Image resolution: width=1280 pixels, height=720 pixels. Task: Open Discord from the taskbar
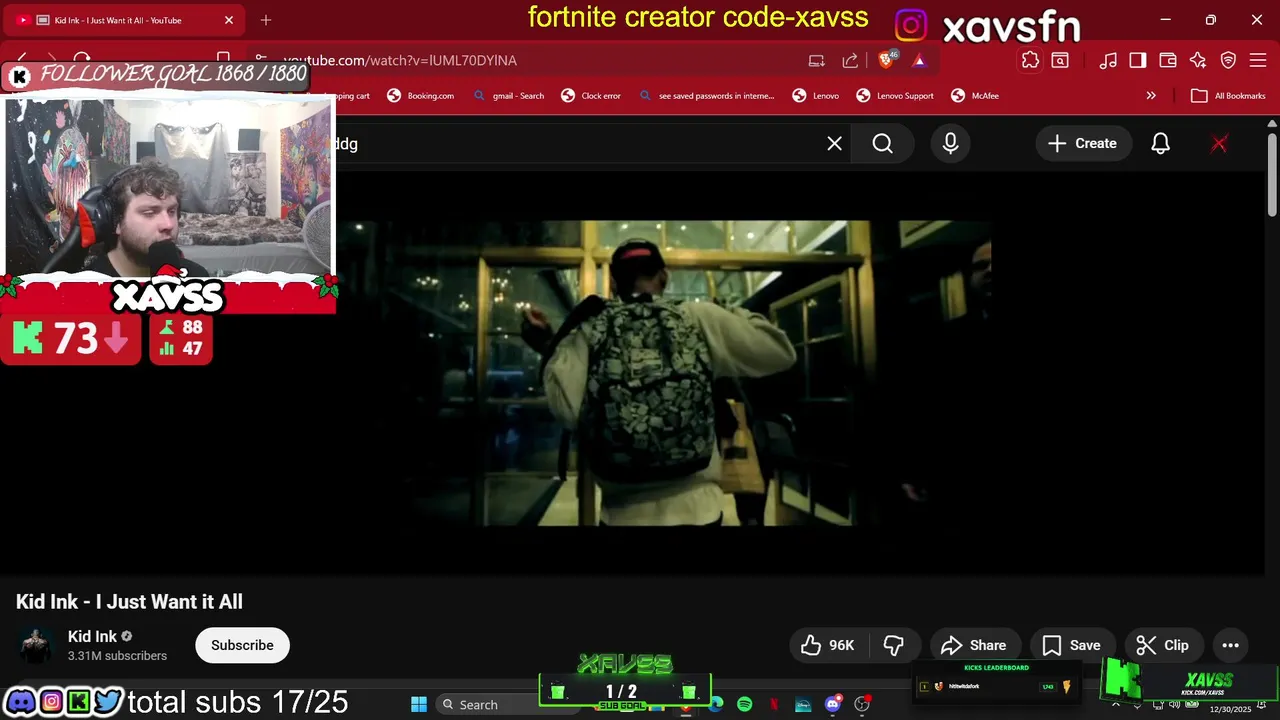point(832,705)
